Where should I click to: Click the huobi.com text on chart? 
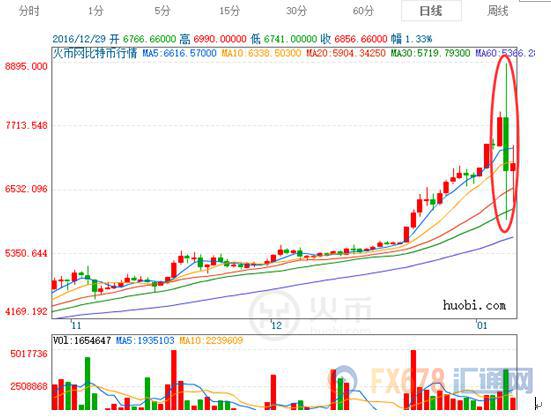tap(474, 305)
